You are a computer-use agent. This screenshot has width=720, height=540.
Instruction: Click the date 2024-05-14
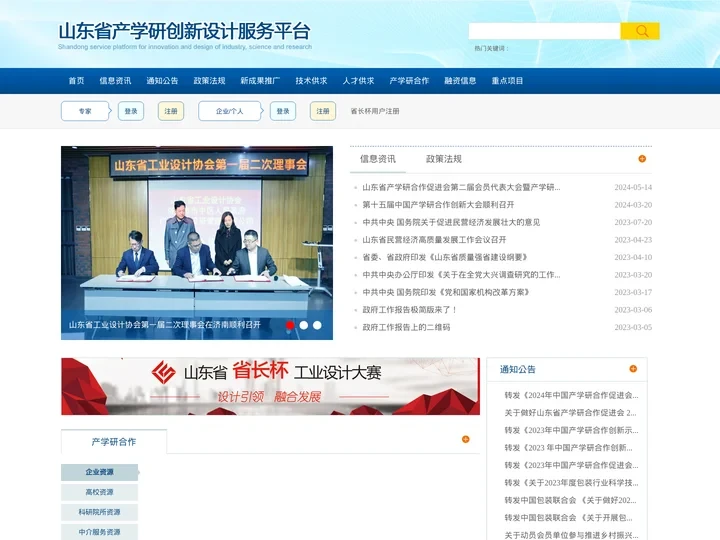(x=633, y=187)
